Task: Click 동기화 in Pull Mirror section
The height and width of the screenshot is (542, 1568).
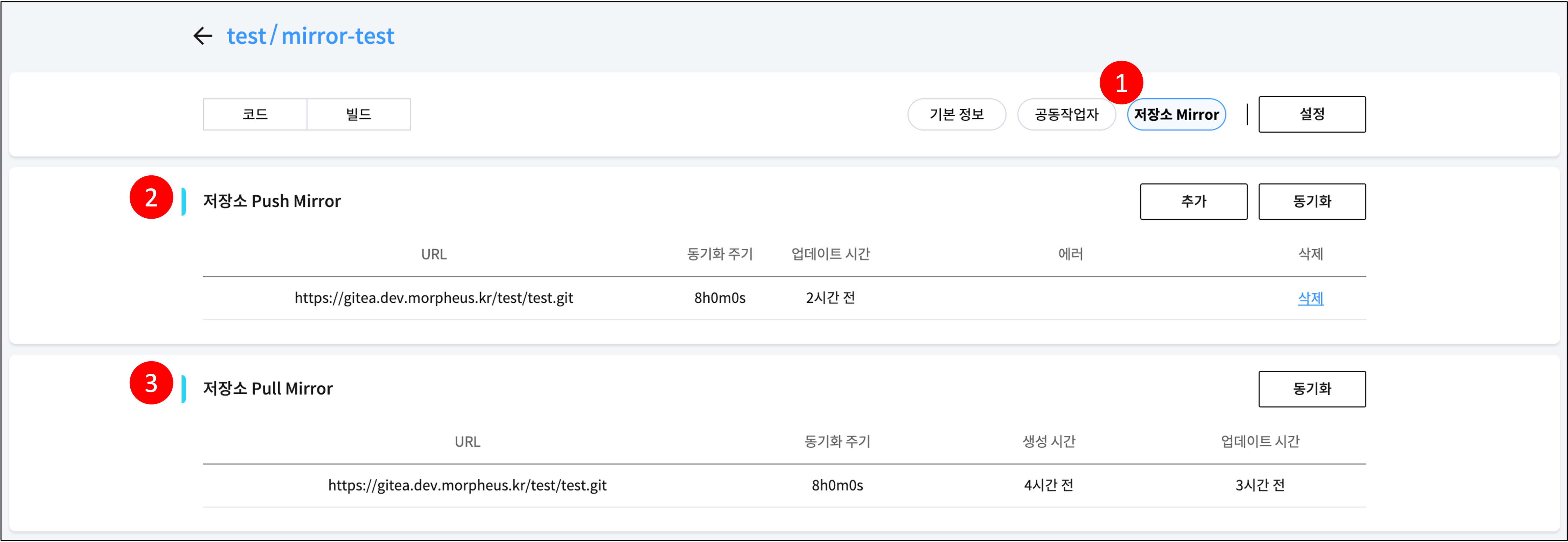Action: click(1312, 389)
